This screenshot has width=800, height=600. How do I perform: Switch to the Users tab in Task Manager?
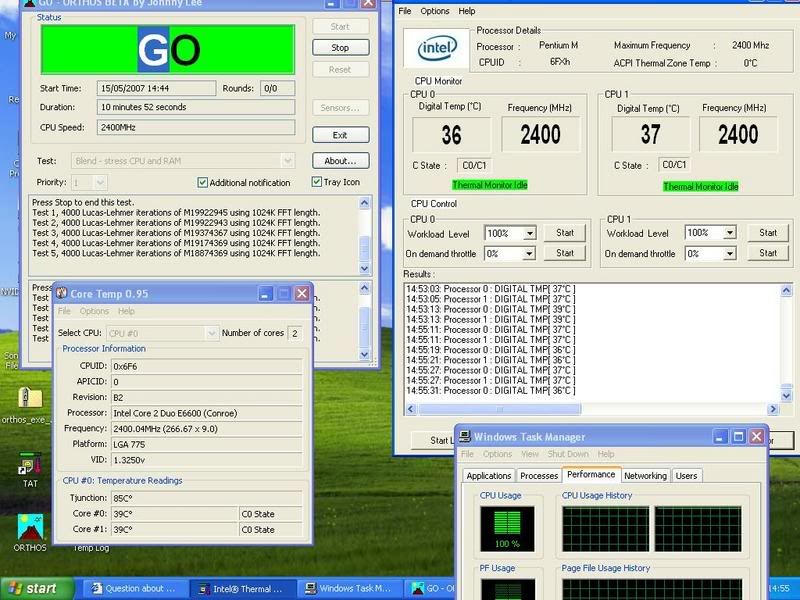(x=686, y=476)
